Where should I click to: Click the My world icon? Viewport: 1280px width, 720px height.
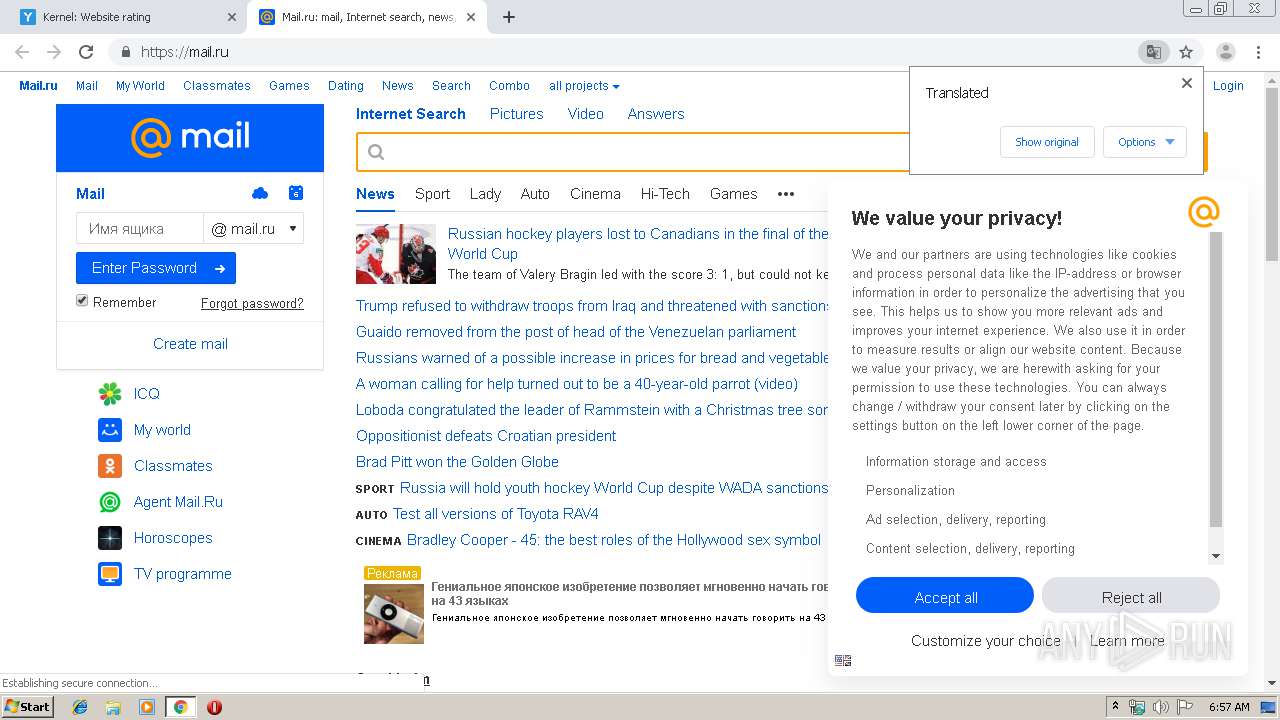click(x=110, y=430)
